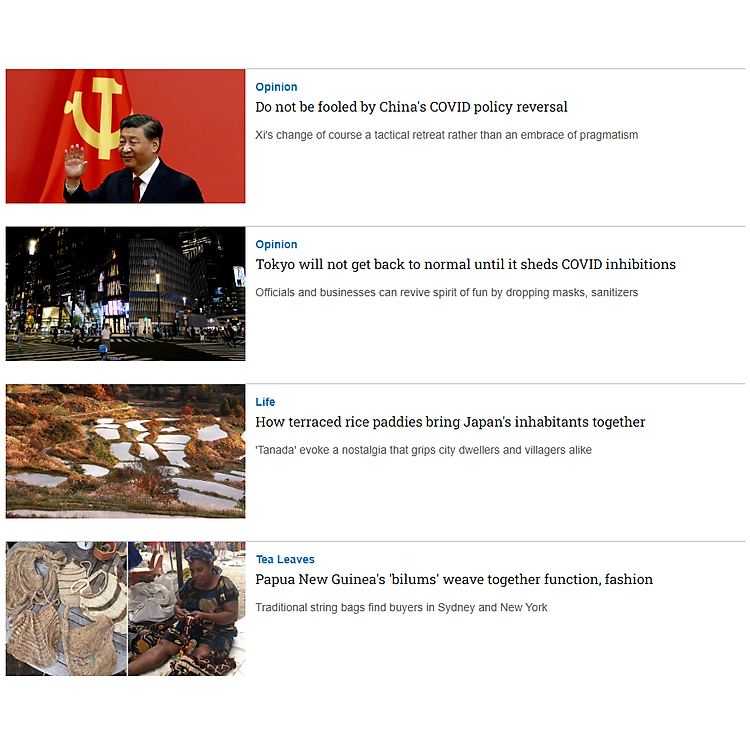The image size is (750, 750).
Task: Click the 'Officials and businesses can revive' summary
Action: tap(446, 292)
